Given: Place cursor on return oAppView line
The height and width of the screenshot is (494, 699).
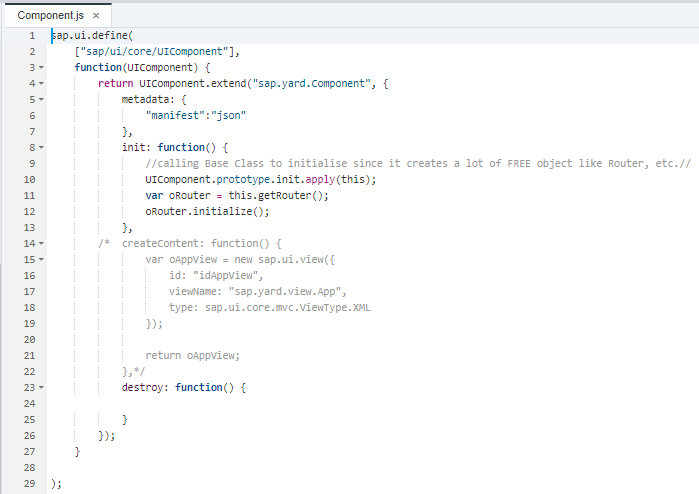Looking at the screenshot, I should point(192,356).
